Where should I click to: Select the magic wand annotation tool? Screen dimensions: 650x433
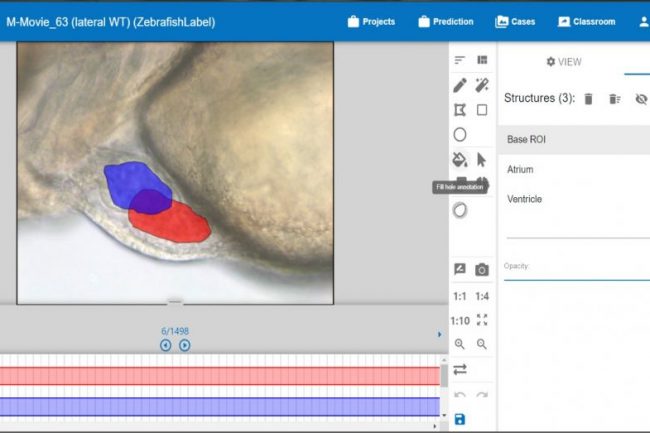(482, 85)
